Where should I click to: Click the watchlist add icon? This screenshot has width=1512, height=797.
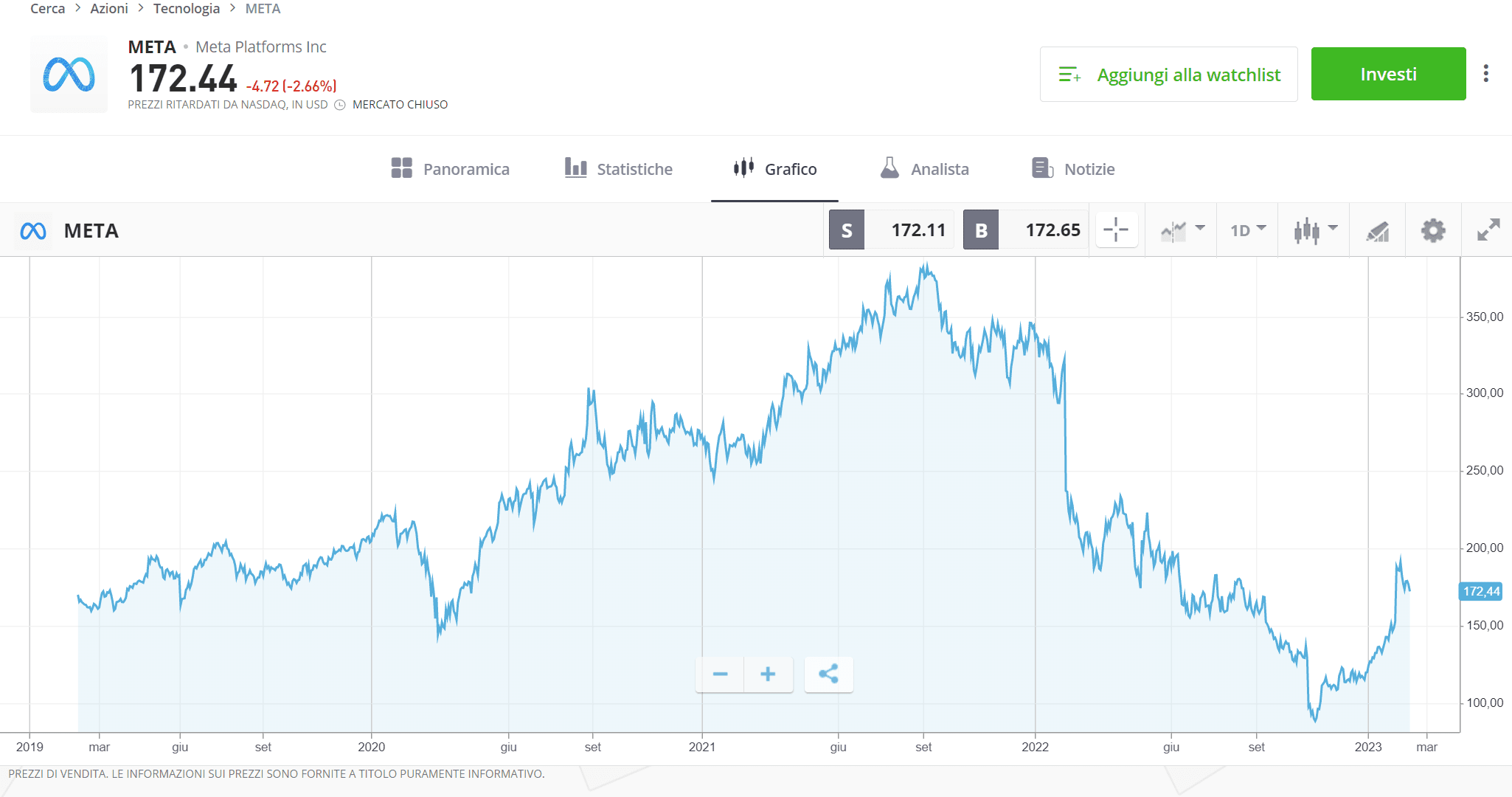click(x=1069, y=75)
